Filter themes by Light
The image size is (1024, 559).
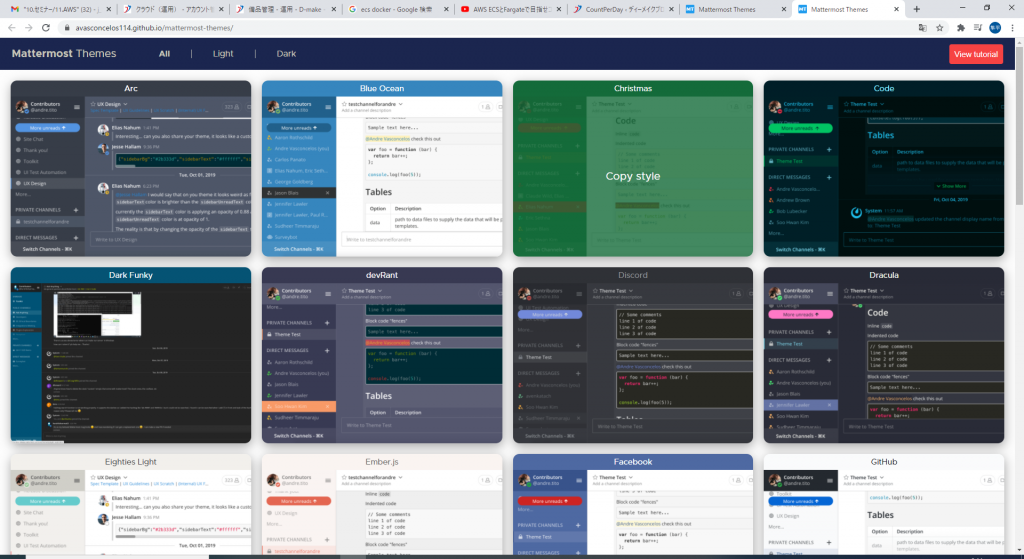[x=223, y=54]
